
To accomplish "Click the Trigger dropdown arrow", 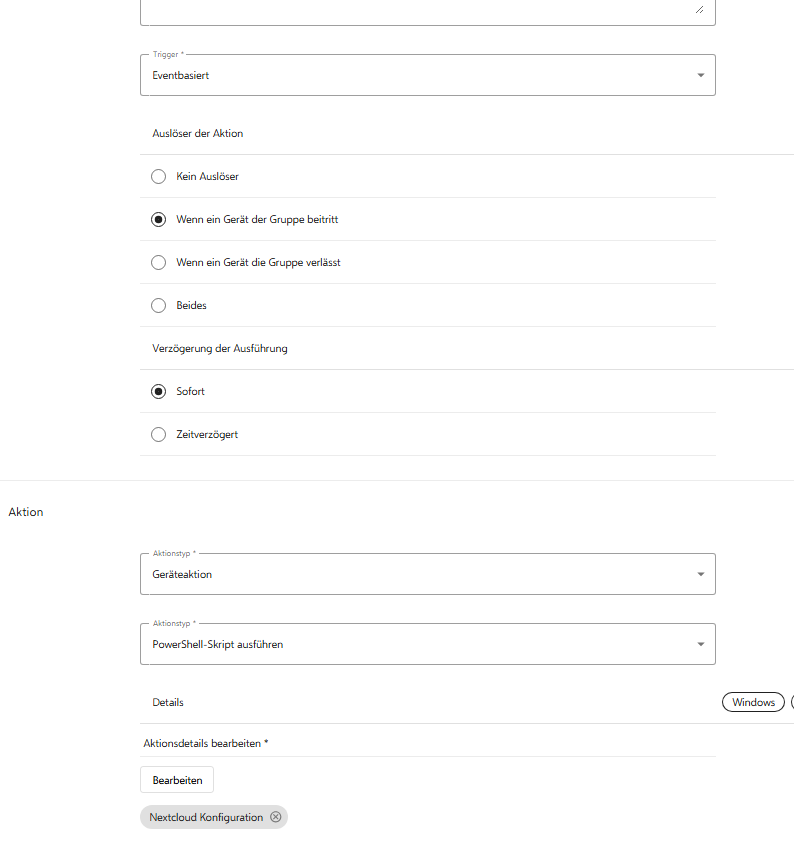I will click(x=700, y=75).
